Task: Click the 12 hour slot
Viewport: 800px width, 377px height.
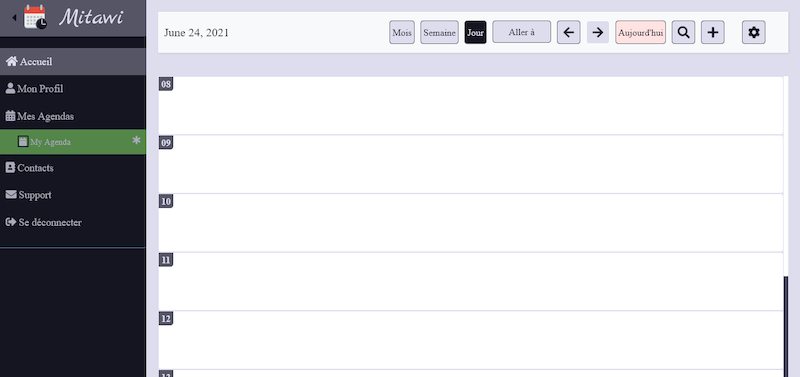Action: (470, 340)
